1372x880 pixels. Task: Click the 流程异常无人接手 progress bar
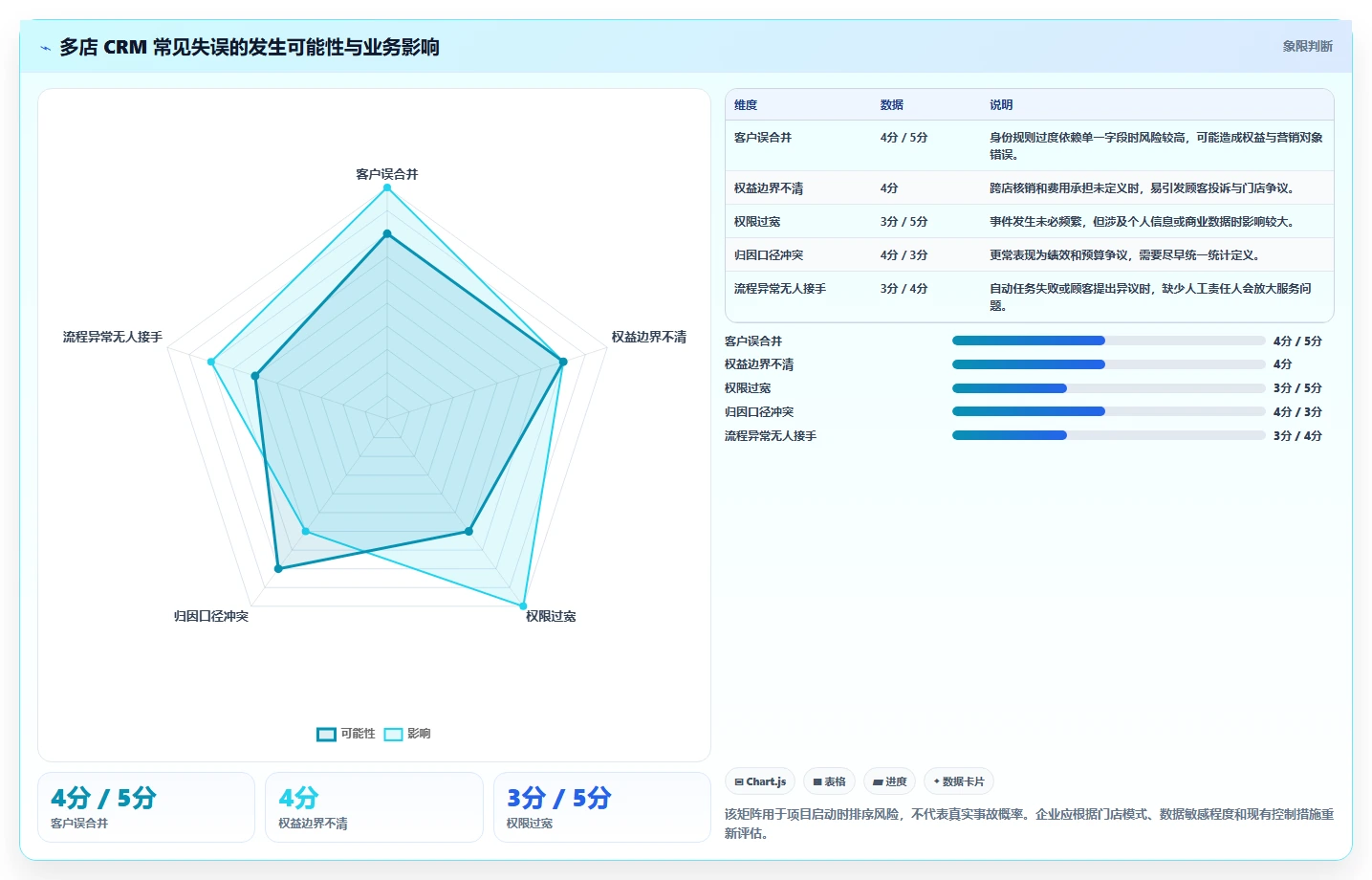1108,435
